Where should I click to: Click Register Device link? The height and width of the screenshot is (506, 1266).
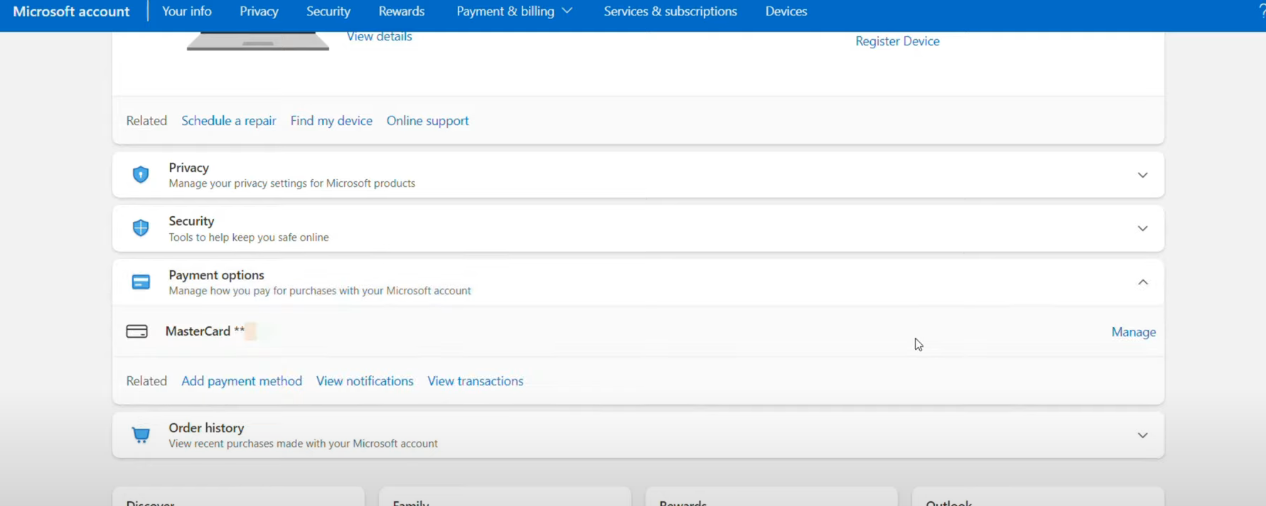(x=897, y=41)
